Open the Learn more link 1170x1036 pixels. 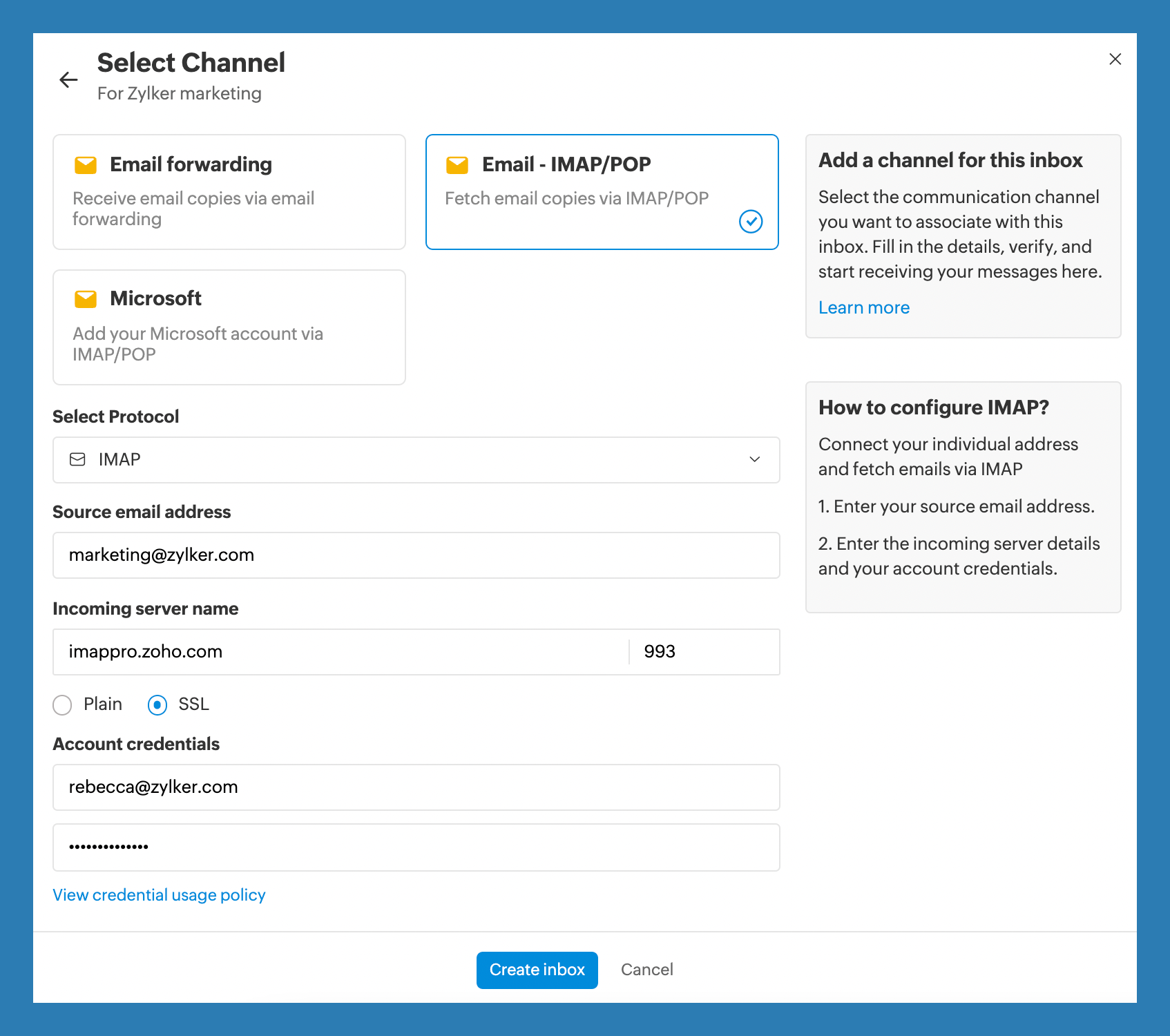click(x=863, y=308)
